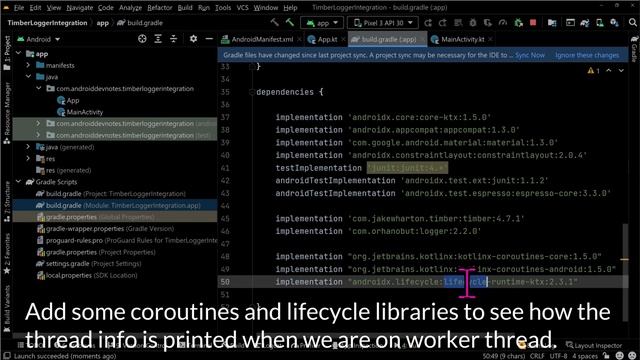The height and width of the screenshot is (360, 640).
Task: Expand the res folder
Action: (x=28, y=158)
